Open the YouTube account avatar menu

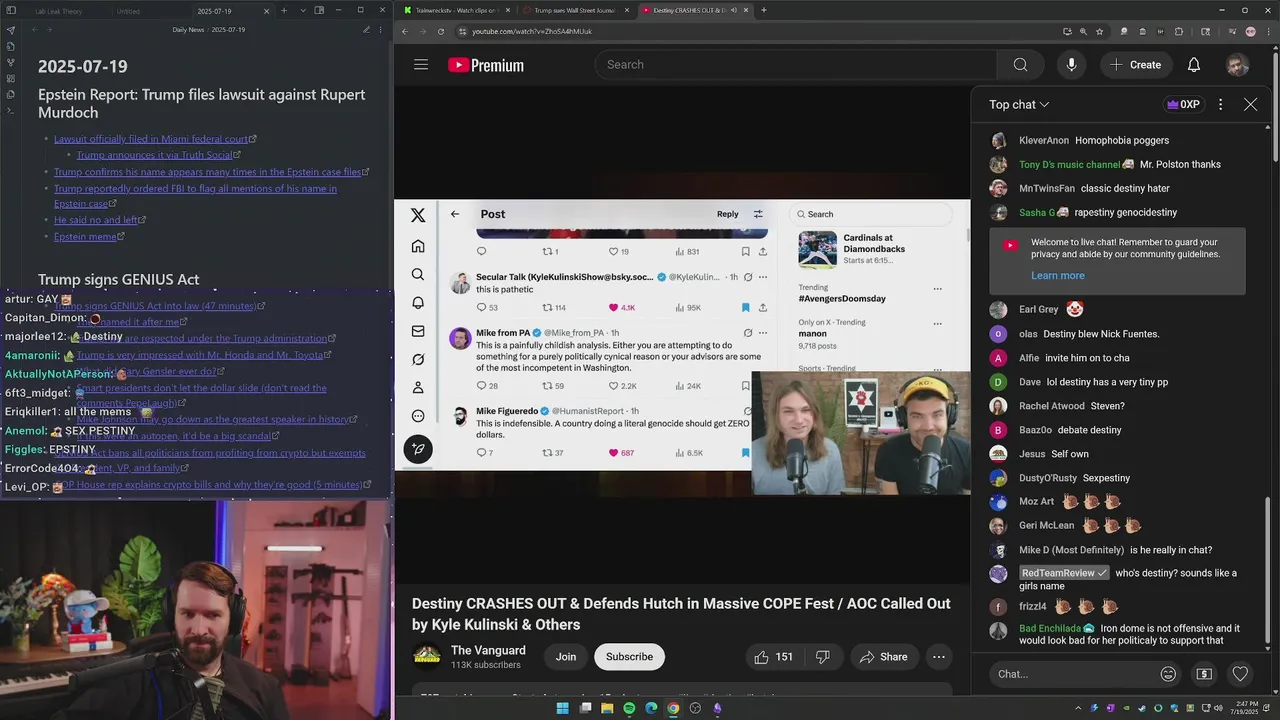[x=1238, y=65]
